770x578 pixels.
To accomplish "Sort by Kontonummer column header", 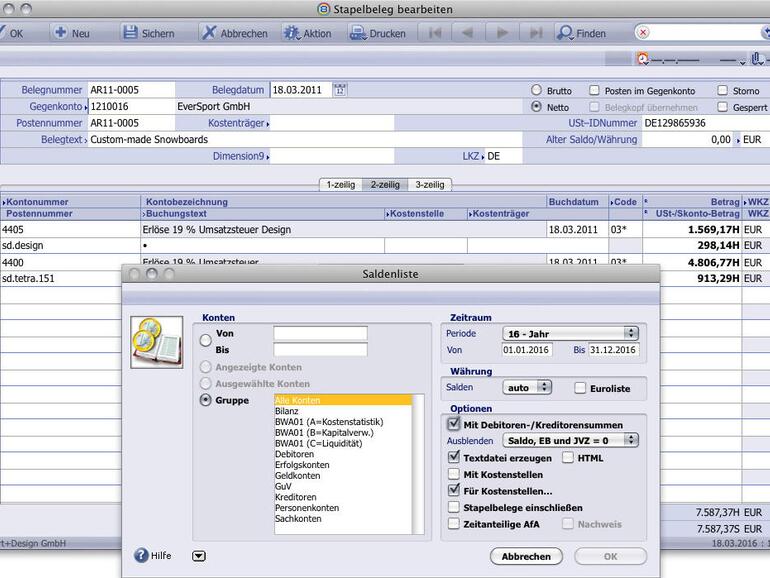I will [x=71, y=202].
